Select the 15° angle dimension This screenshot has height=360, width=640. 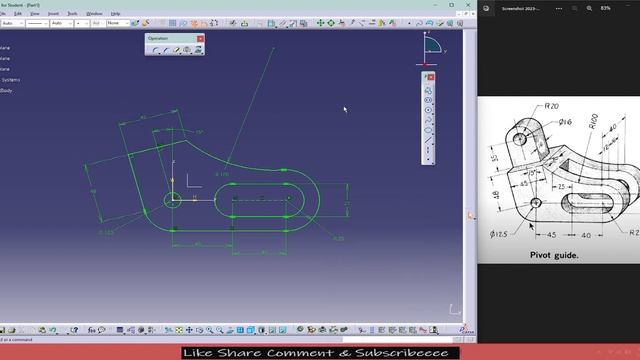pyautogui.click(x=199, y=132)
